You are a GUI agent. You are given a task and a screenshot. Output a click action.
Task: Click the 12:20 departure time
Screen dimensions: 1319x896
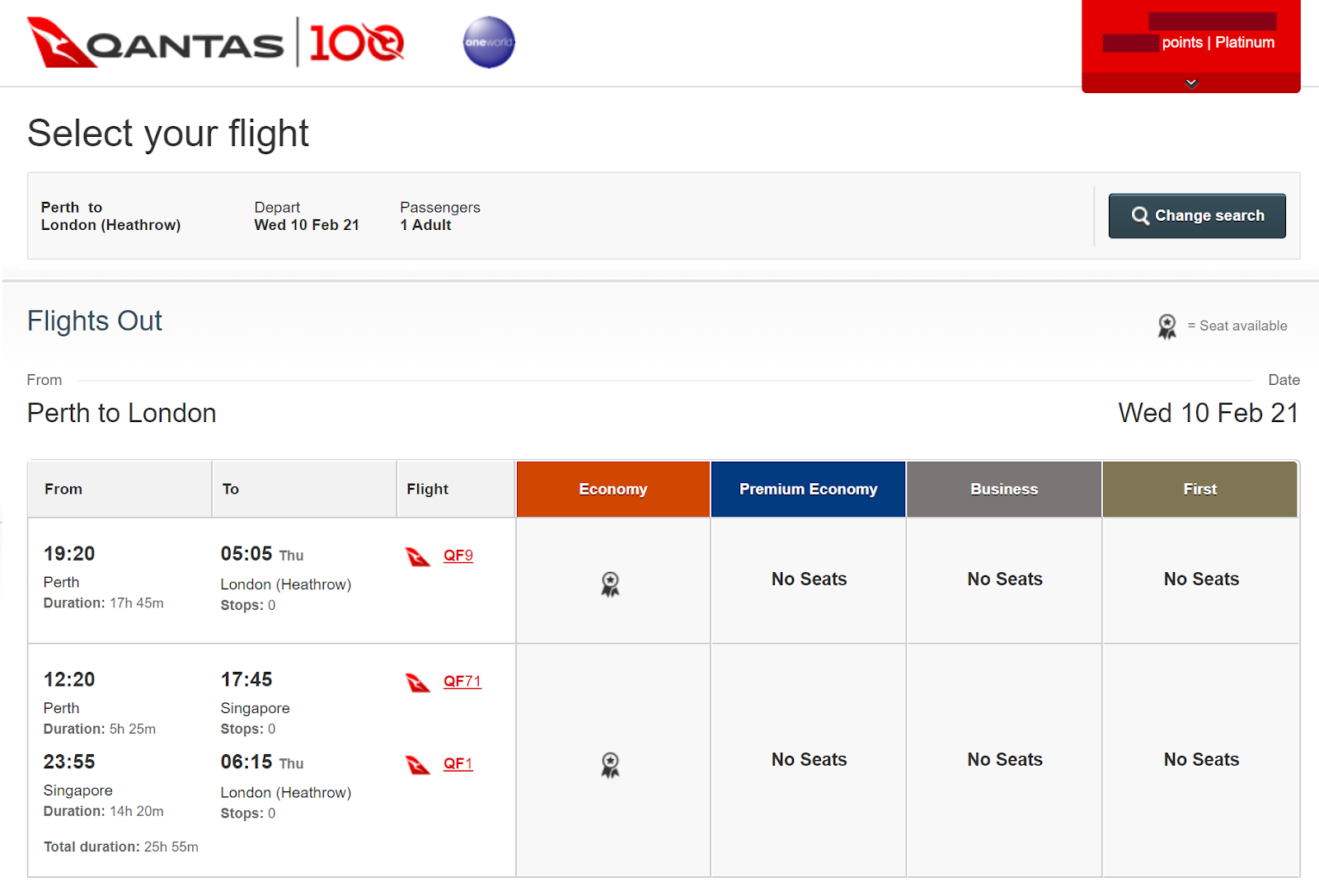[69, 680]
